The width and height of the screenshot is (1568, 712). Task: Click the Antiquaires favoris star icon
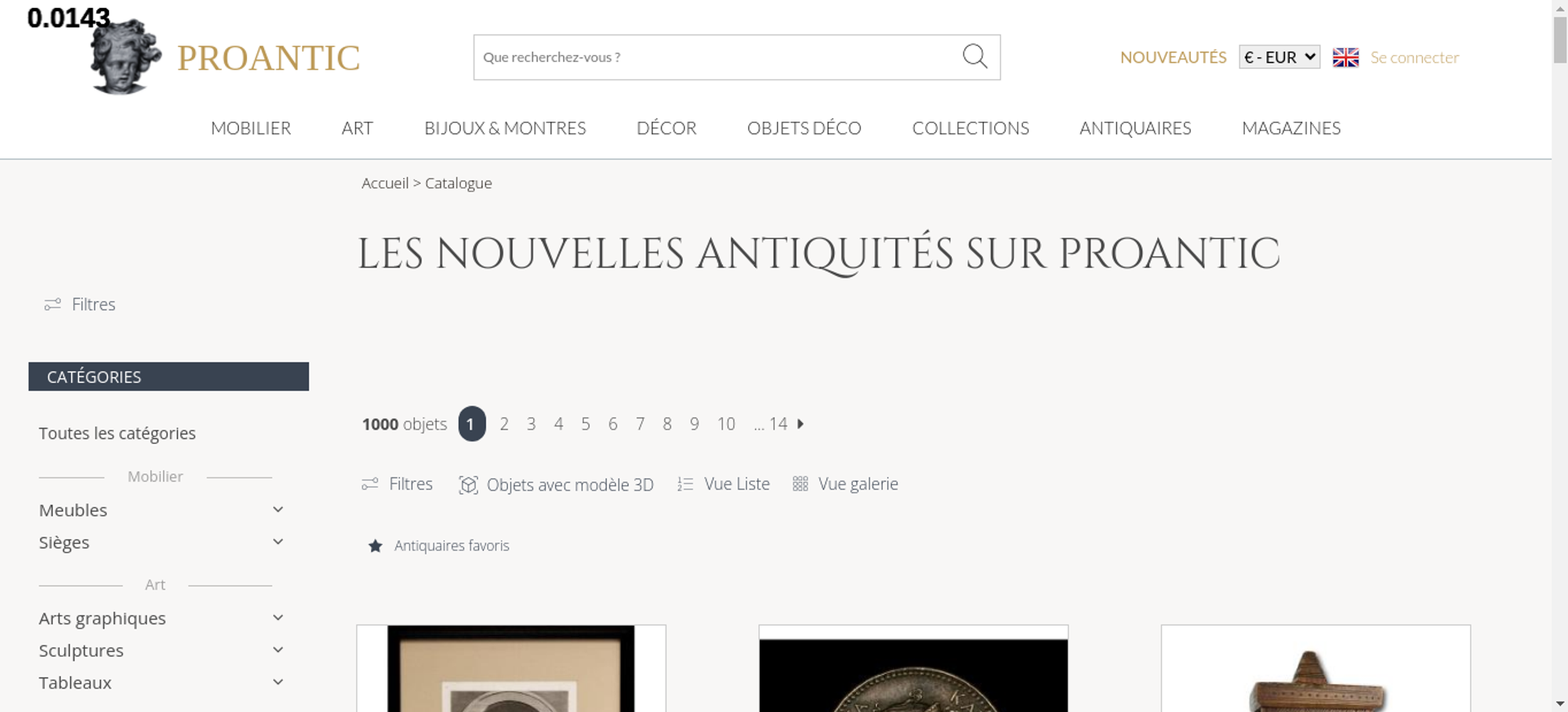tap(376, 546)
